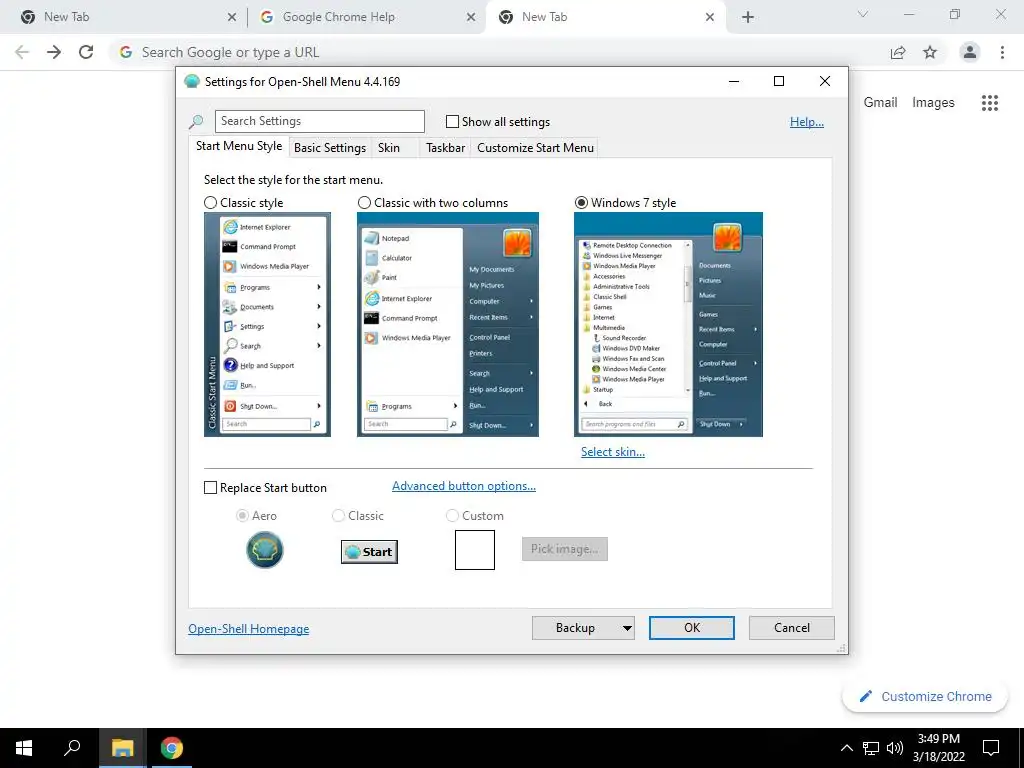The width and height of the screenshot is (1024, 768).
Task: Open the Taskbar tab
Action: tap(445, 148)
